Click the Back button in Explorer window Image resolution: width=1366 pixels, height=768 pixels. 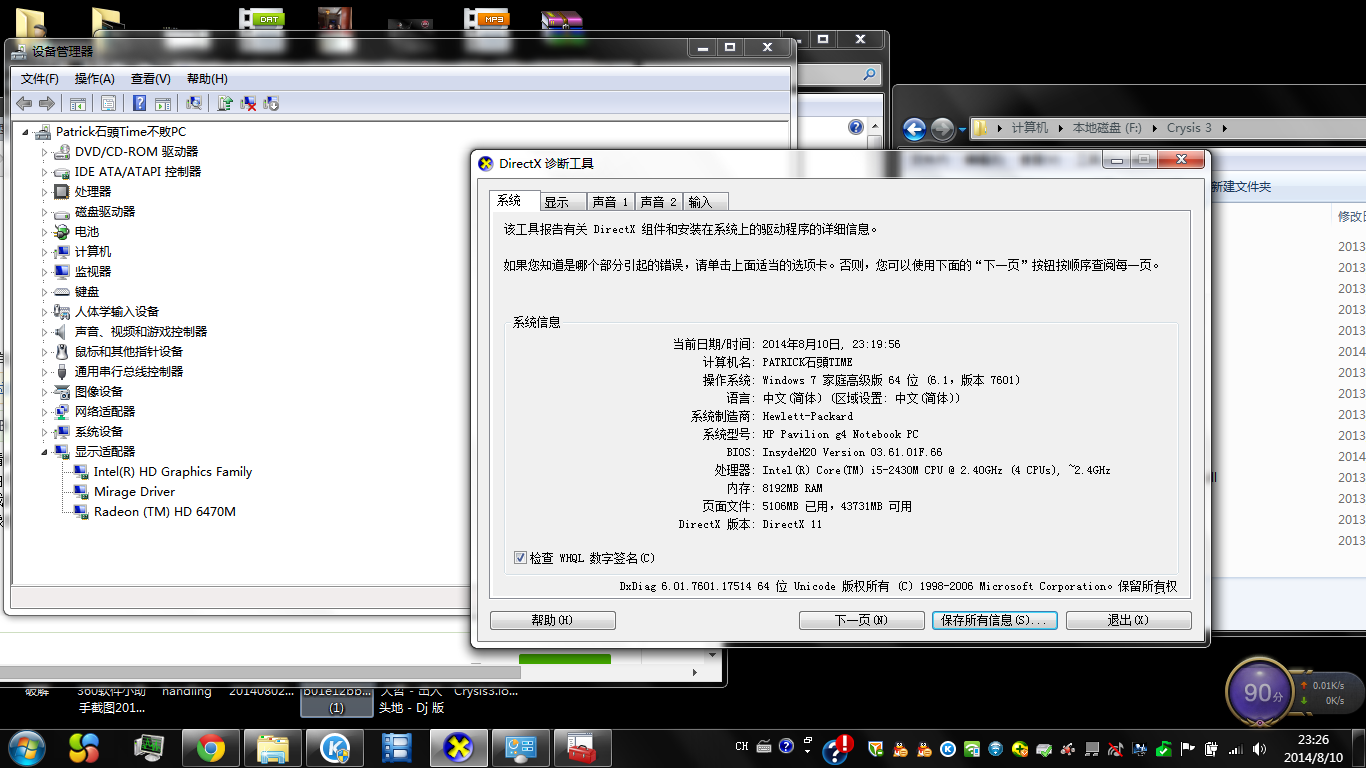(x=914, y=129)
